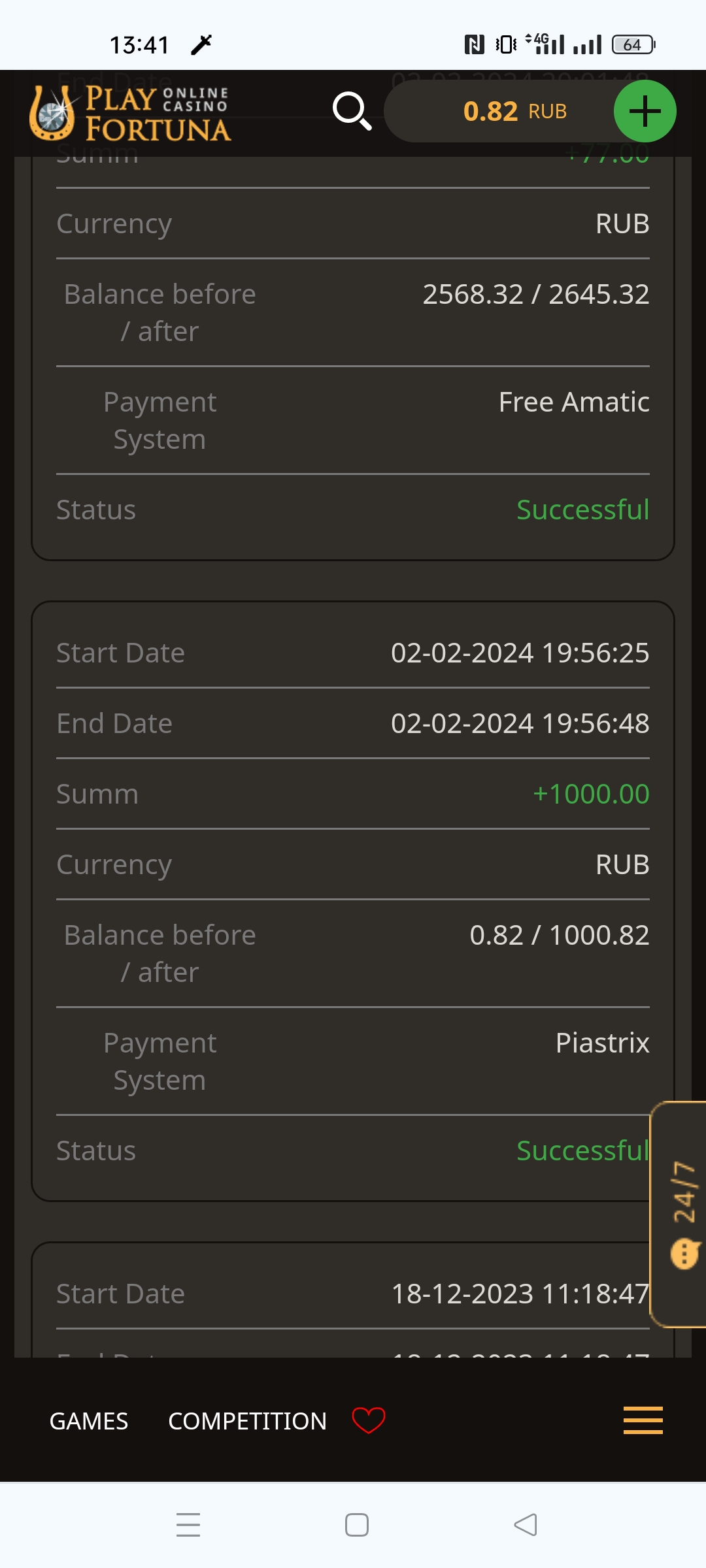
Task: Tap the Piastrix payment system value
Action: (602, 1043)
